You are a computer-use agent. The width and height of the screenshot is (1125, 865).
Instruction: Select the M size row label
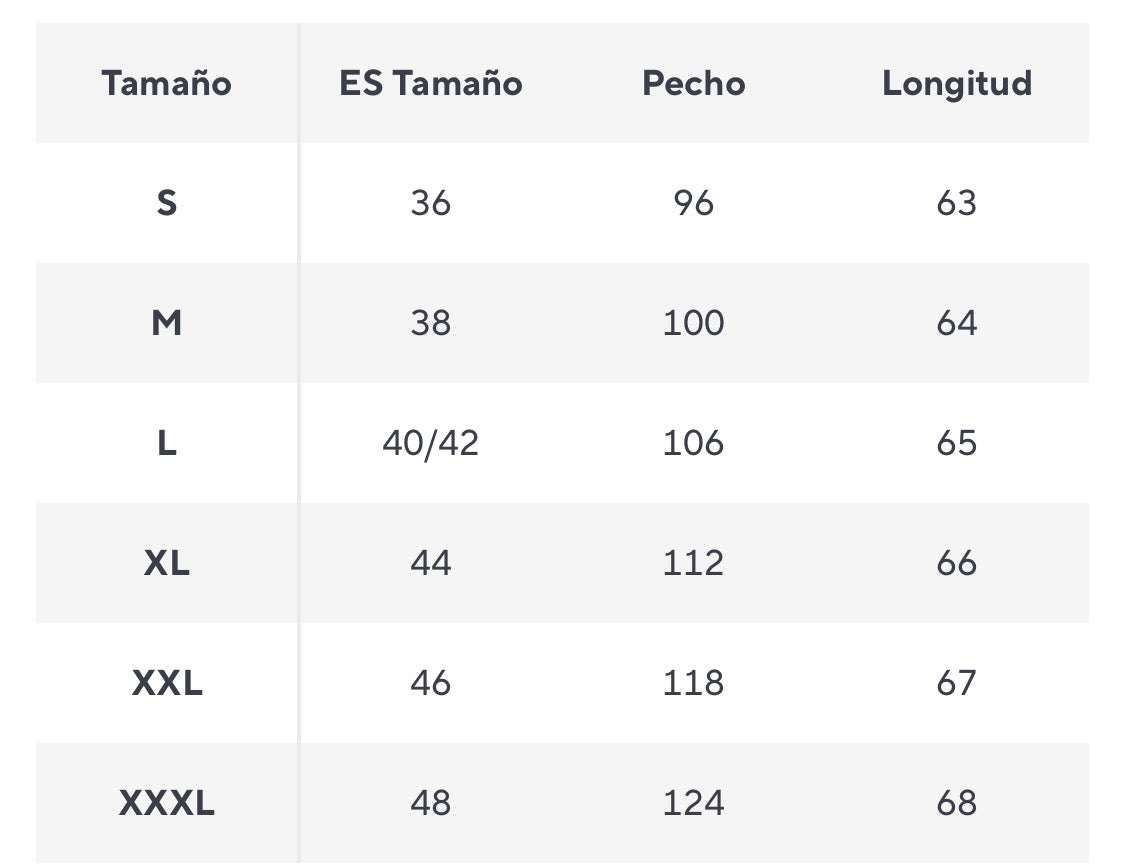pos(166,323)
